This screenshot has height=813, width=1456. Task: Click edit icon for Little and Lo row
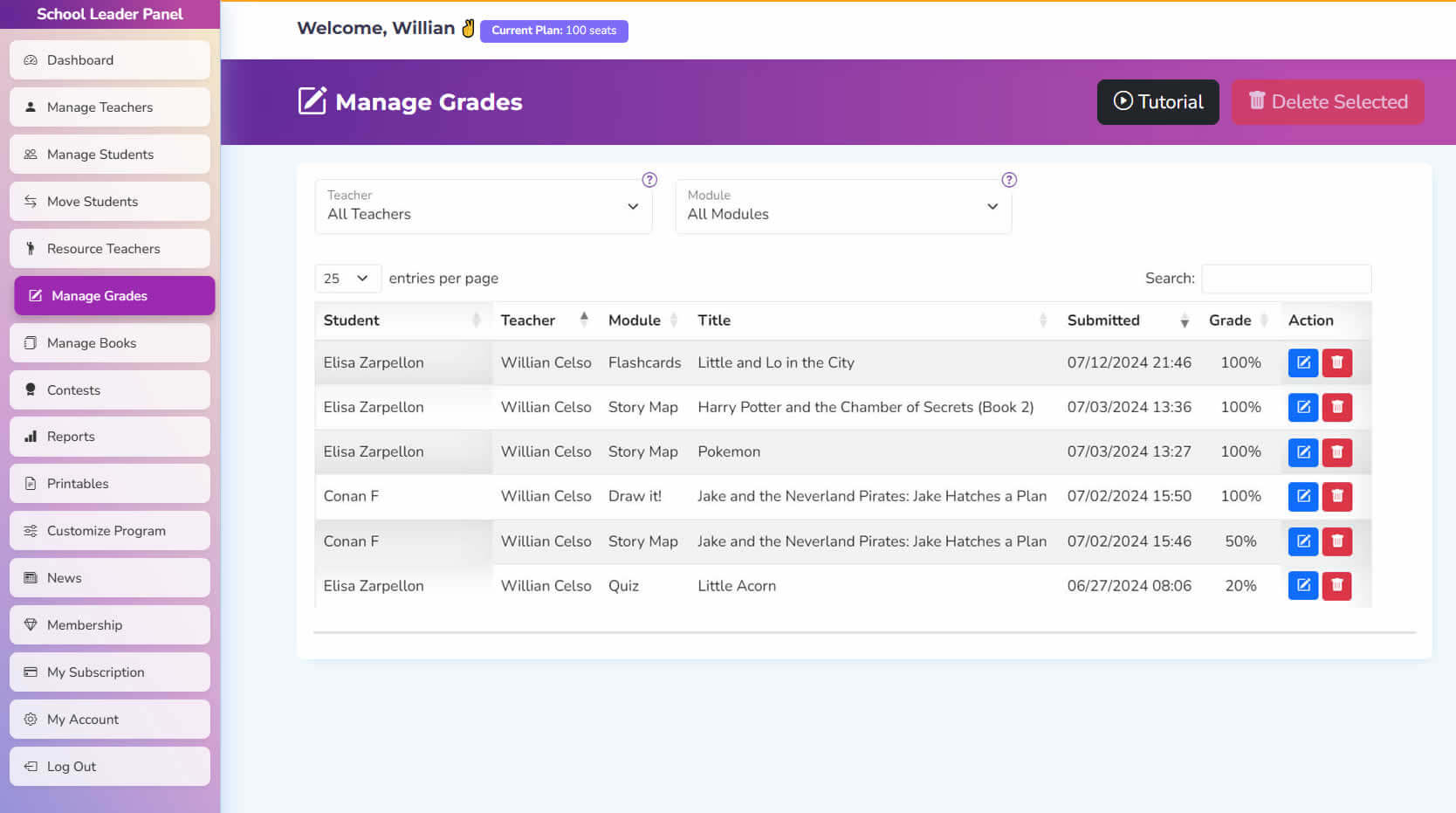coord(1302,362)
